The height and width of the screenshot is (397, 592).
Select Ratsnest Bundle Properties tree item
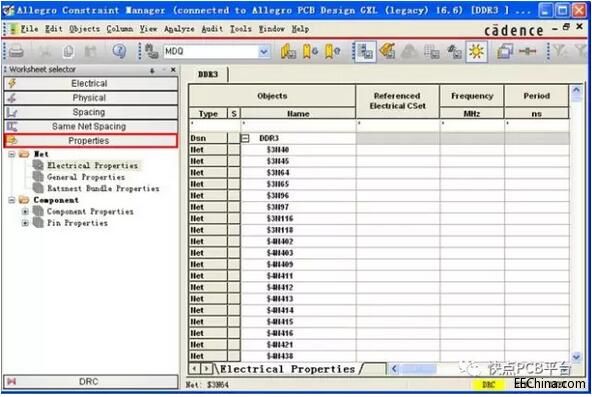103,188
